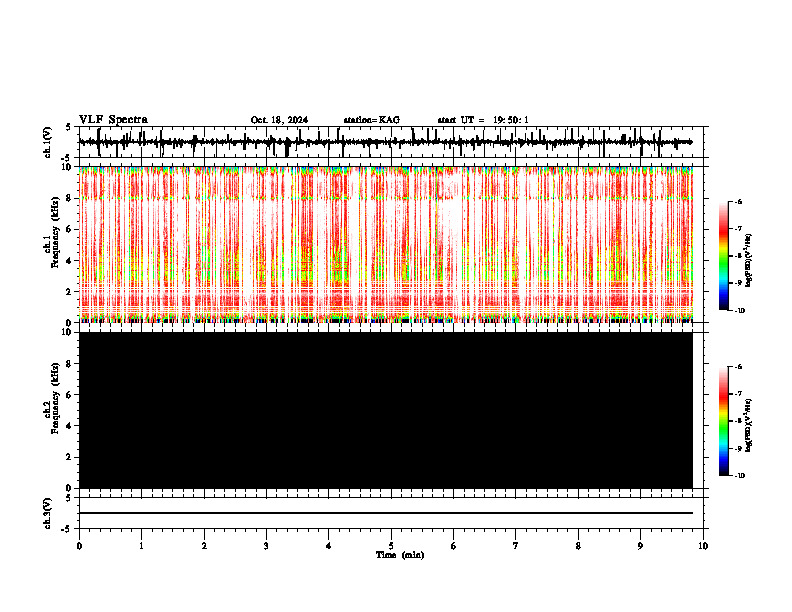
Task: Click the '-10' label on the ch.2 color bar
Action: 739,476
